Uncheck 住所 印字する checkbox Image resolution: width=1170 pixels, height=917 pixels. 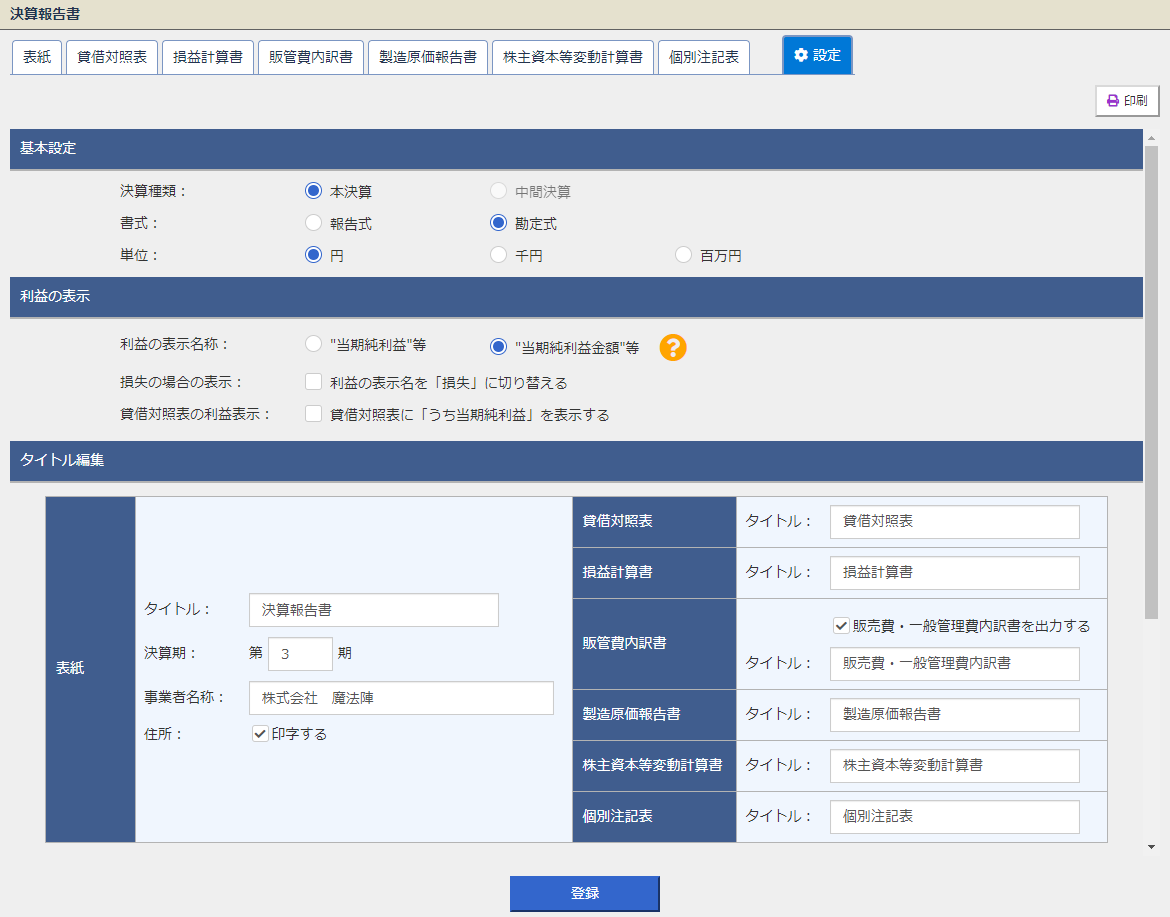[x=260, y=734]
